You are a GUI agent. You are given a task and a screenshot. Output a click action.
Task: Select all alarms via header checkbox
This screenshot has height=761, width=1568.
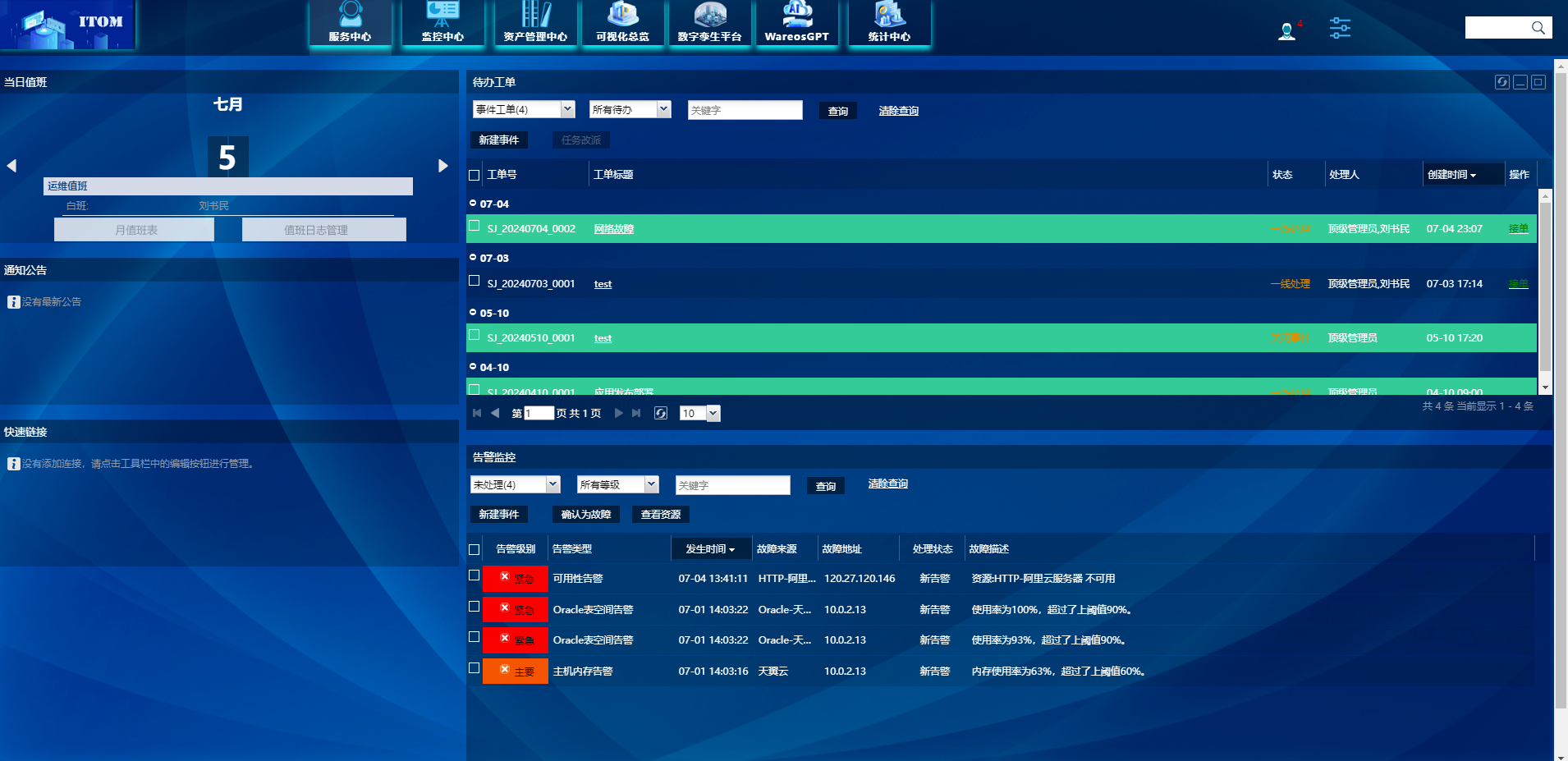coord(474,549)
